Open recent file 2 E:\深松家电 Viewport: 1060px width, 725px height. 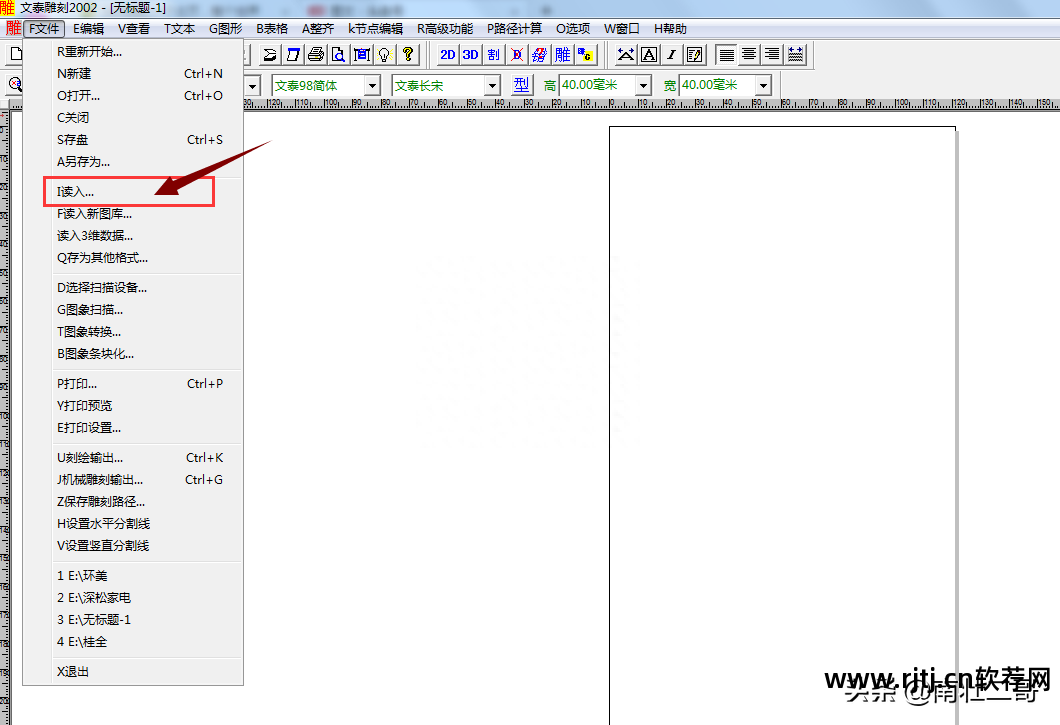click(x=94, y=598)
